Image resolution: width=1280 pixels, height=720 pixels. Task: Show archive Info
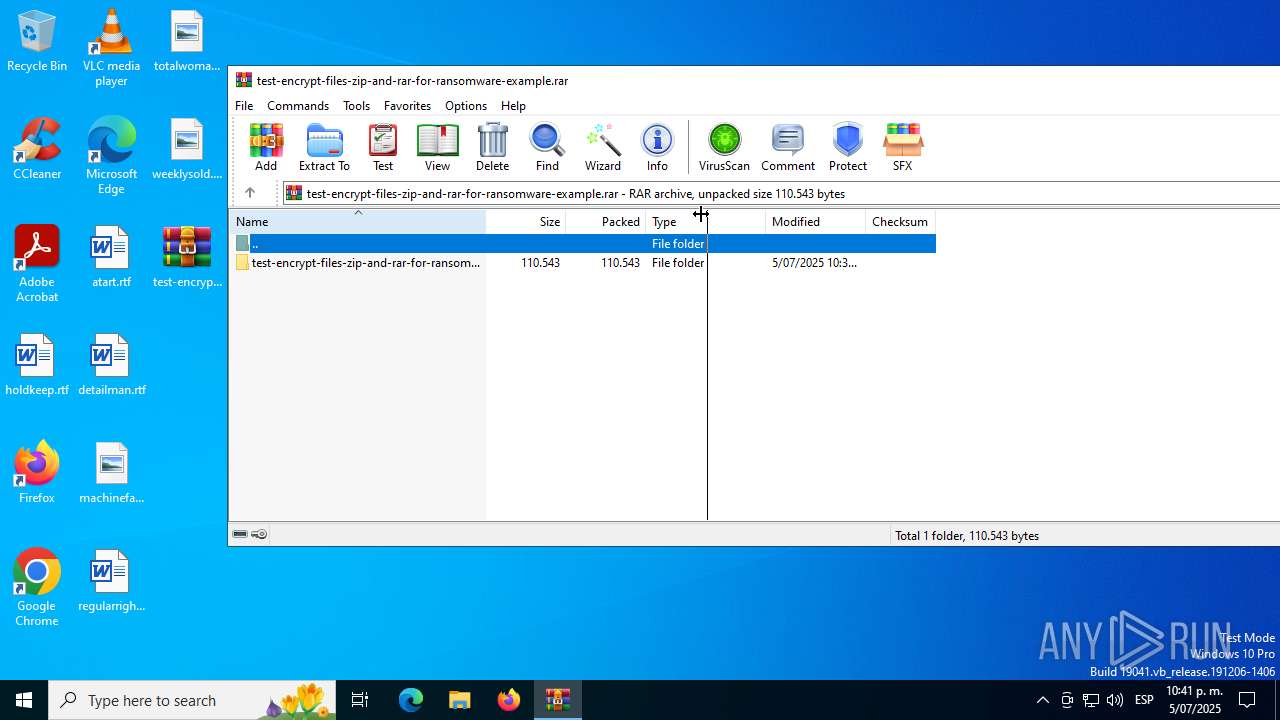coord(657,147)
